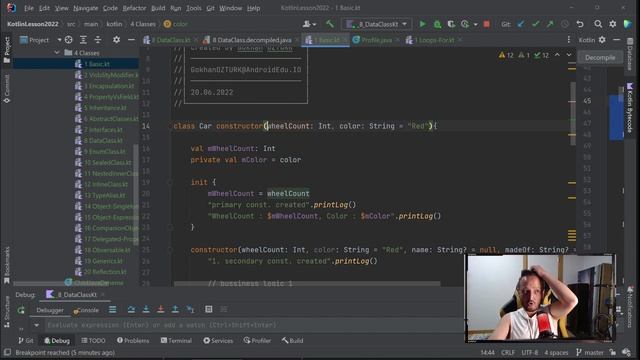Screen dimensions: 640x360
Task: Rollback changes with the undo arrow icon
Action: [x=580, y=24]
